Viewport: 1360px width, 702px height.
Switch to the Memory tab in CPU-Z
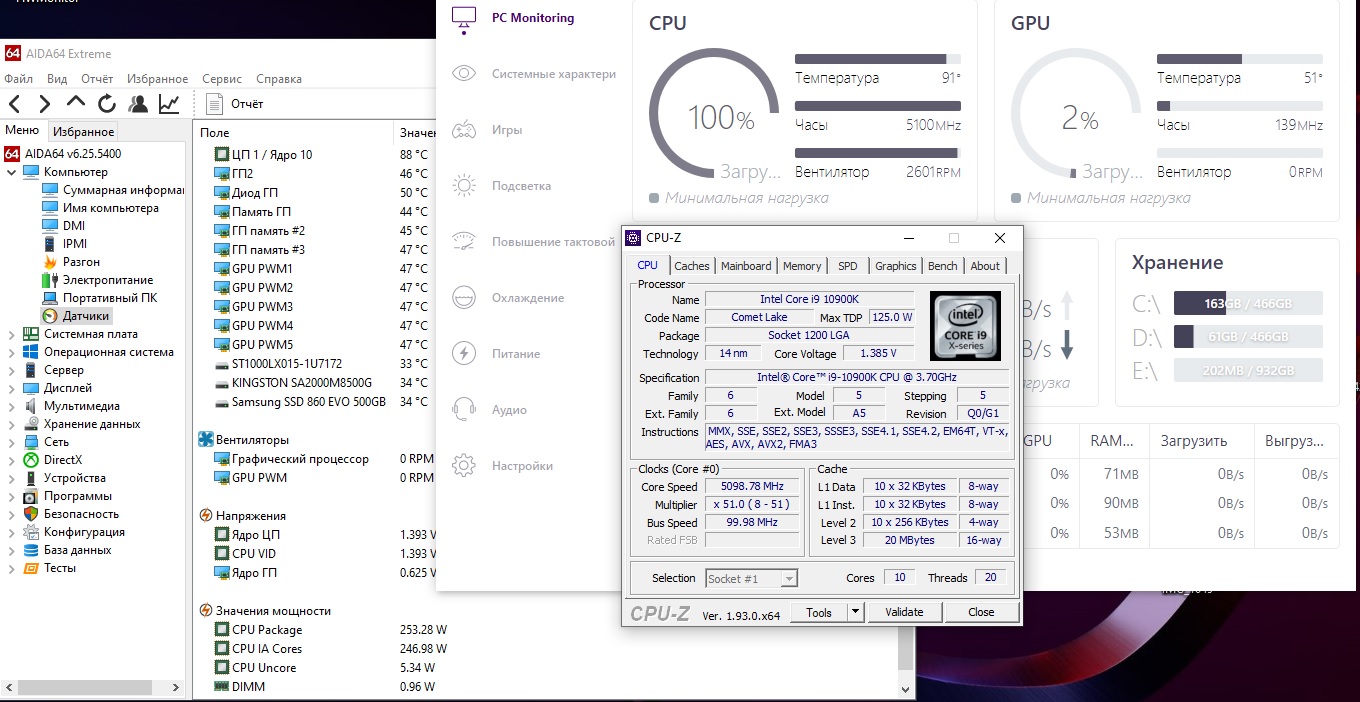[802, 266]
